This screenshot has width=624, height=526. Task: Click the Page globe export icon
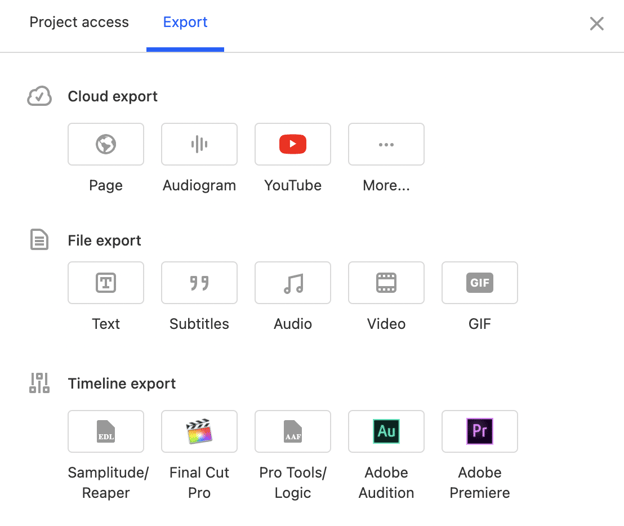pyautogui.click(x=106, y=145)
